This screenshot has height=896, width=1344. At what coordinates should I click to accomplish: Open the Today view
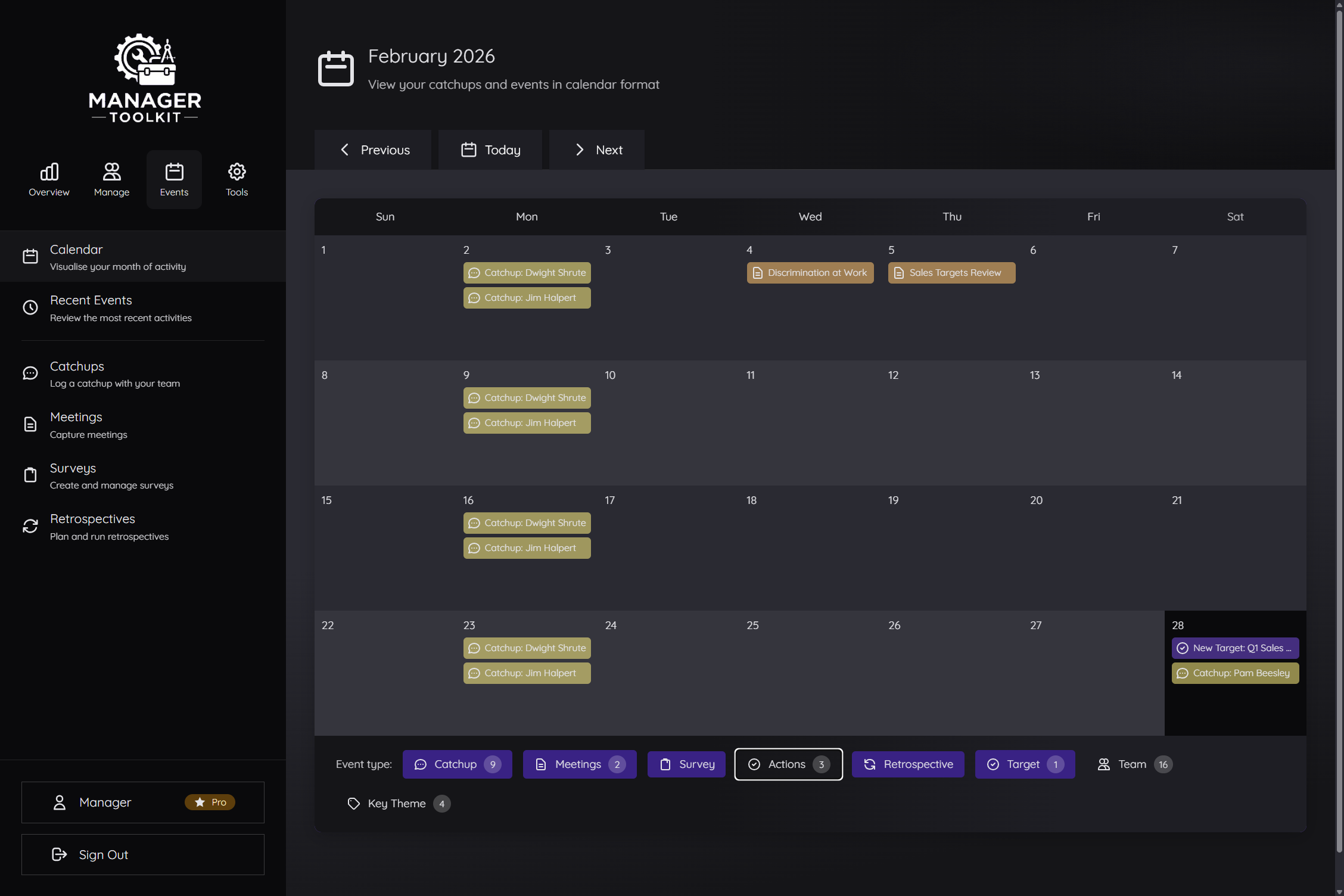[490, 150]
